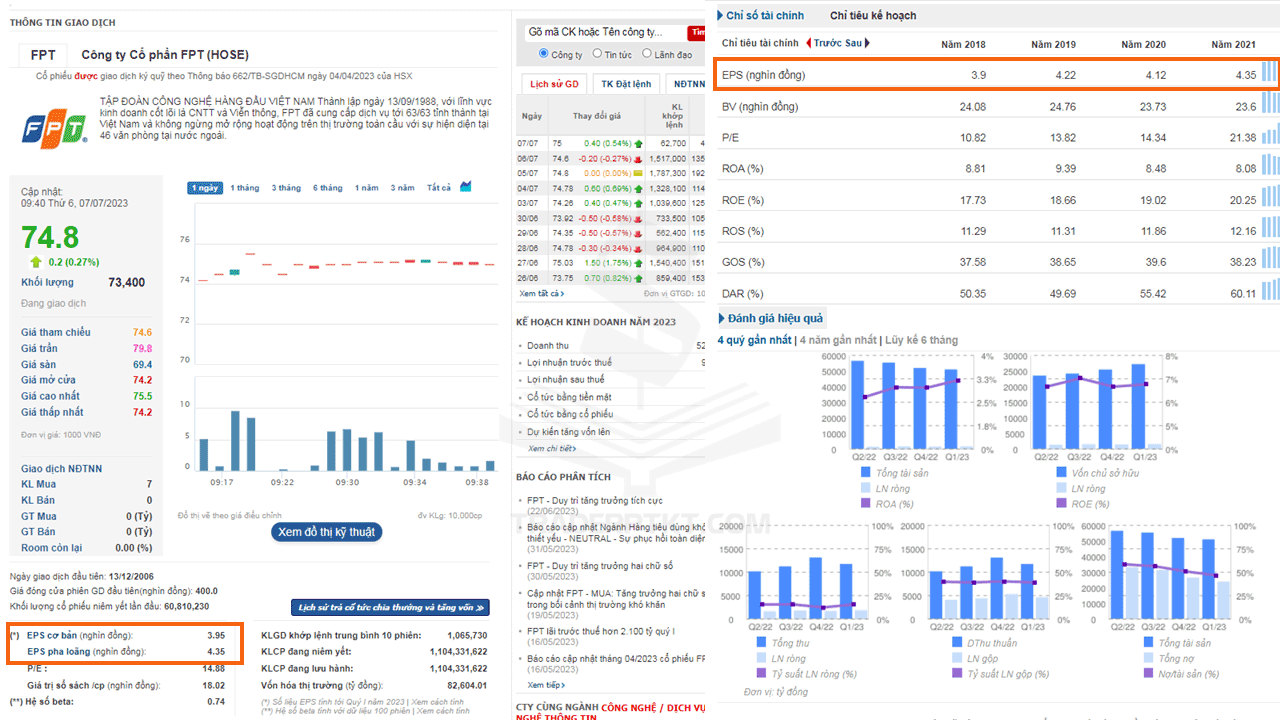
Task: Select the Tin tức radio button
Action: pos(597,54)
